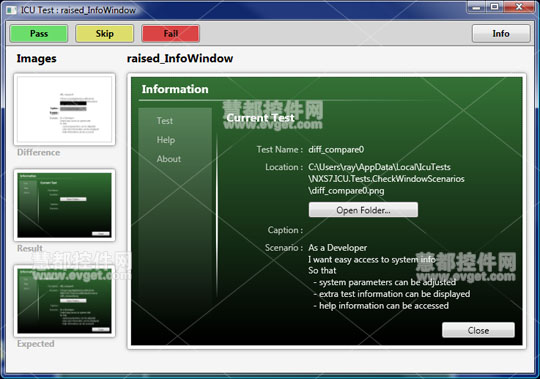Click the green Pass button
Viewport: 540px width, 379px height.
39,34
